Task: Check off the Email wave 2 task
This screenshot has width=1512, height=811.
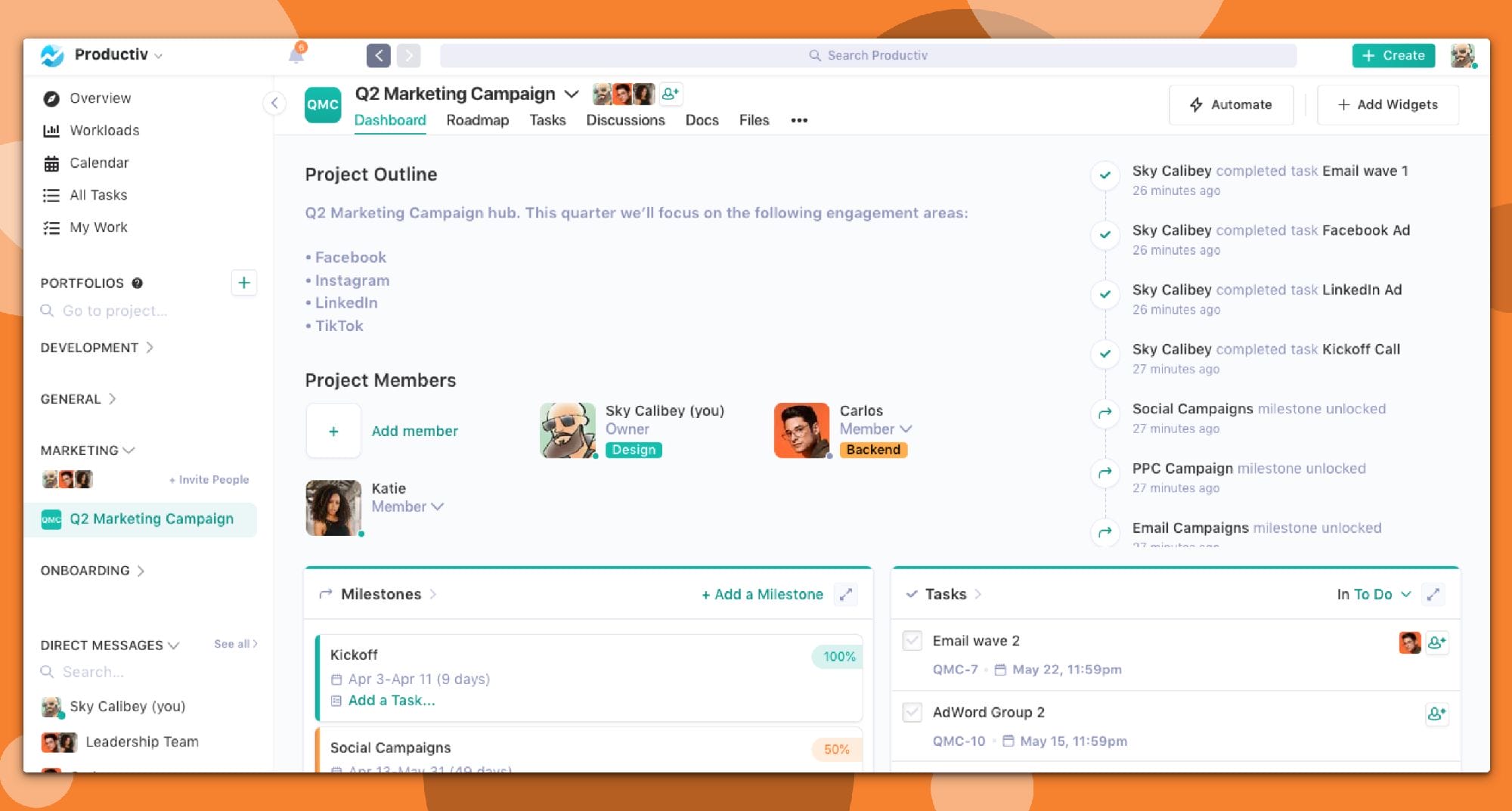Action: click(912, 641)
